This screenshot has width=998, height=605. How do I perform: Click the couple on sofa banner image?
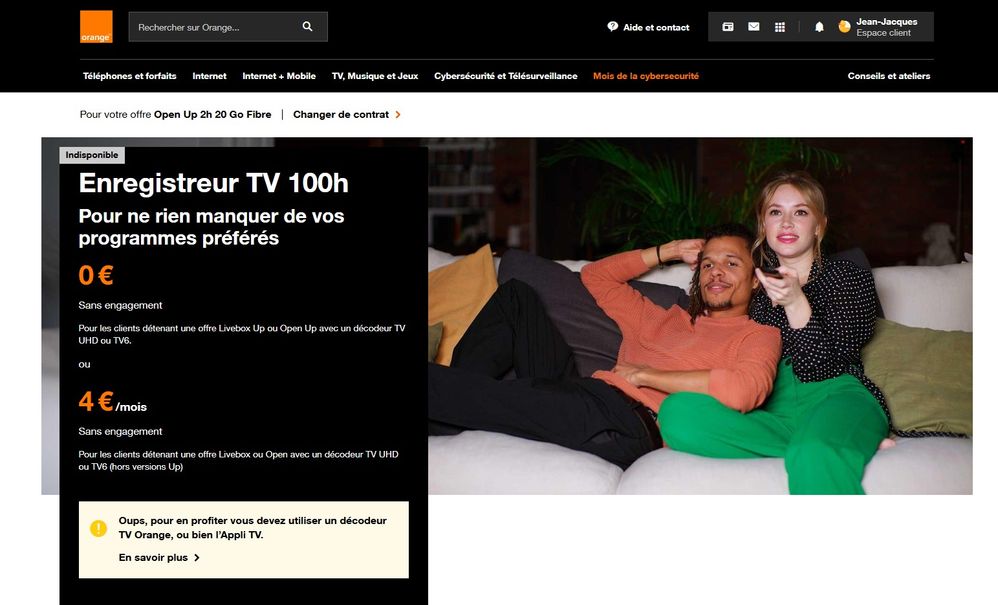point(700,316)
